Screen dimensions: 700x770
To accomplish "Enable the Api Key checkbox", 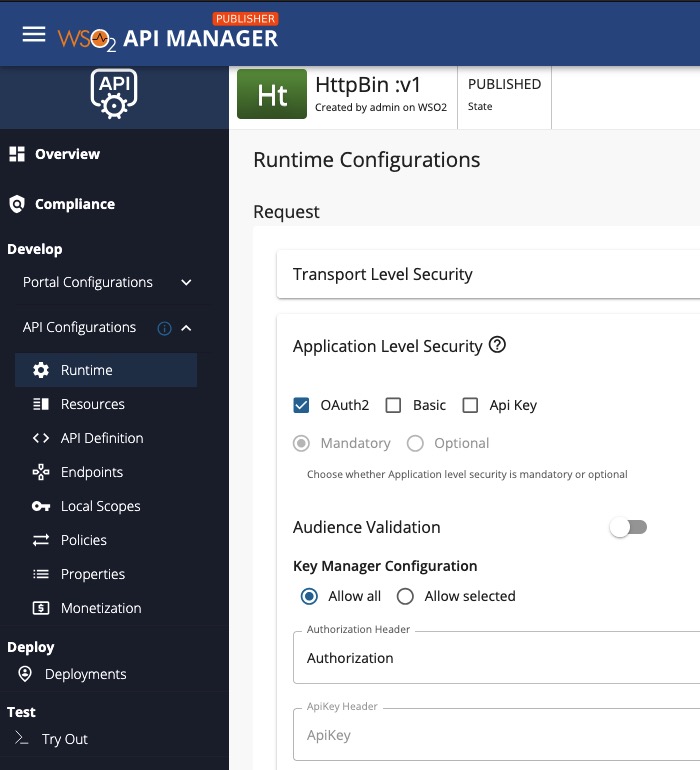I will 470,405.
